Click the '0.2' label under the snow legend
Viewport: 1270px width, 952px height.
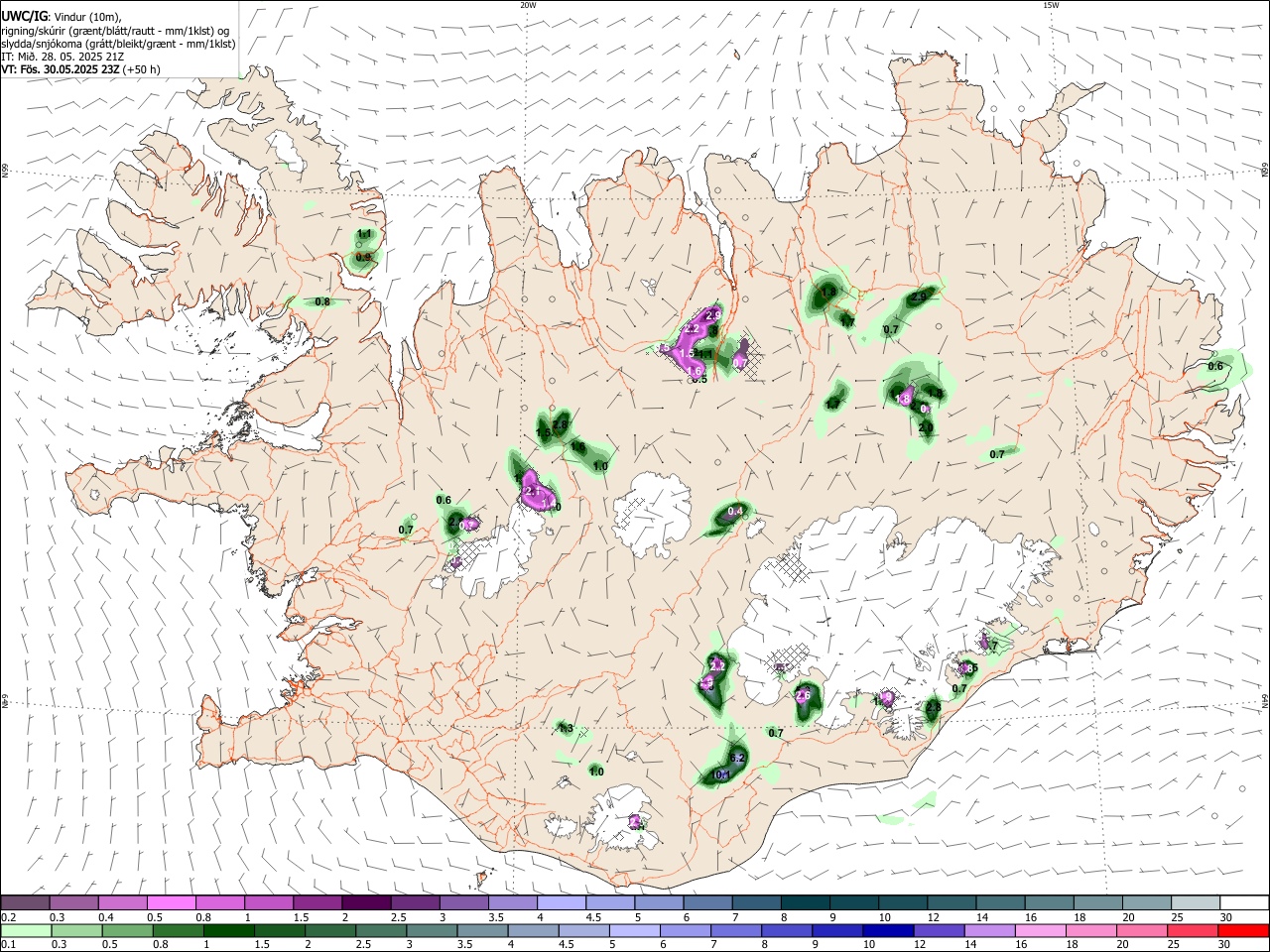point(7,917)
